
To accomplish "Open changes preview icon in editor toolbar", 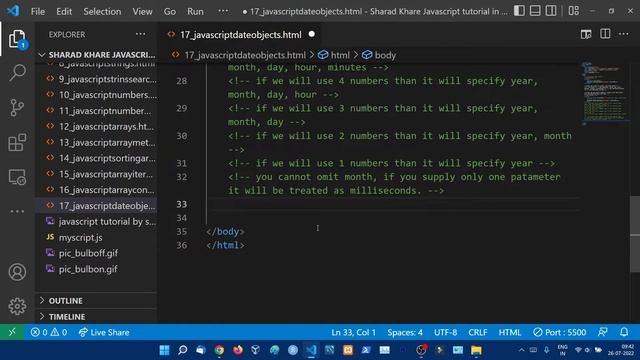I will (586, 34).
